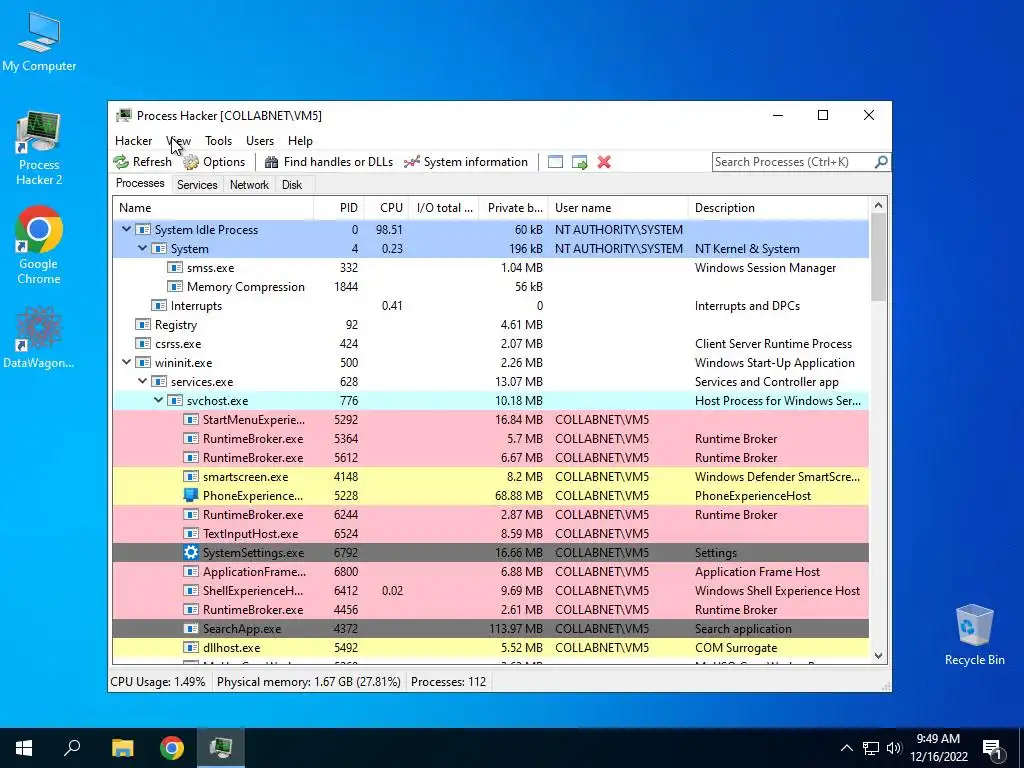Select the Memory Compression row
1024x768 pixels.
(x=491, y=286)
